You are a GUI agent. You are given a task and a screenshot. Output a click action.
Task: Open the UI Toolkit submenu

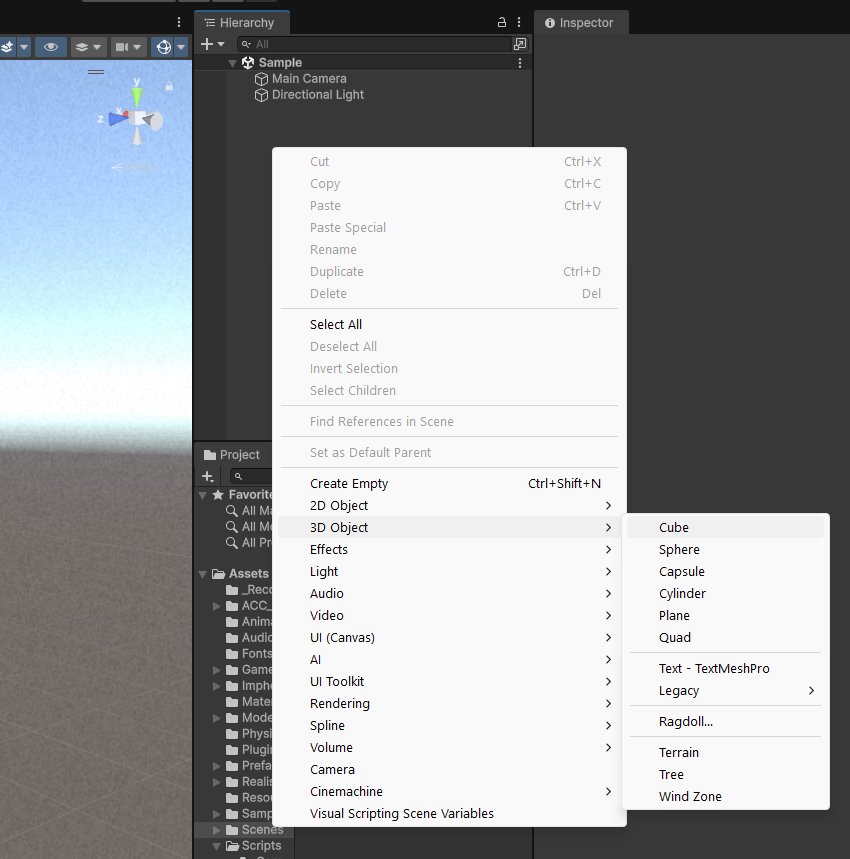click(450, 682)
